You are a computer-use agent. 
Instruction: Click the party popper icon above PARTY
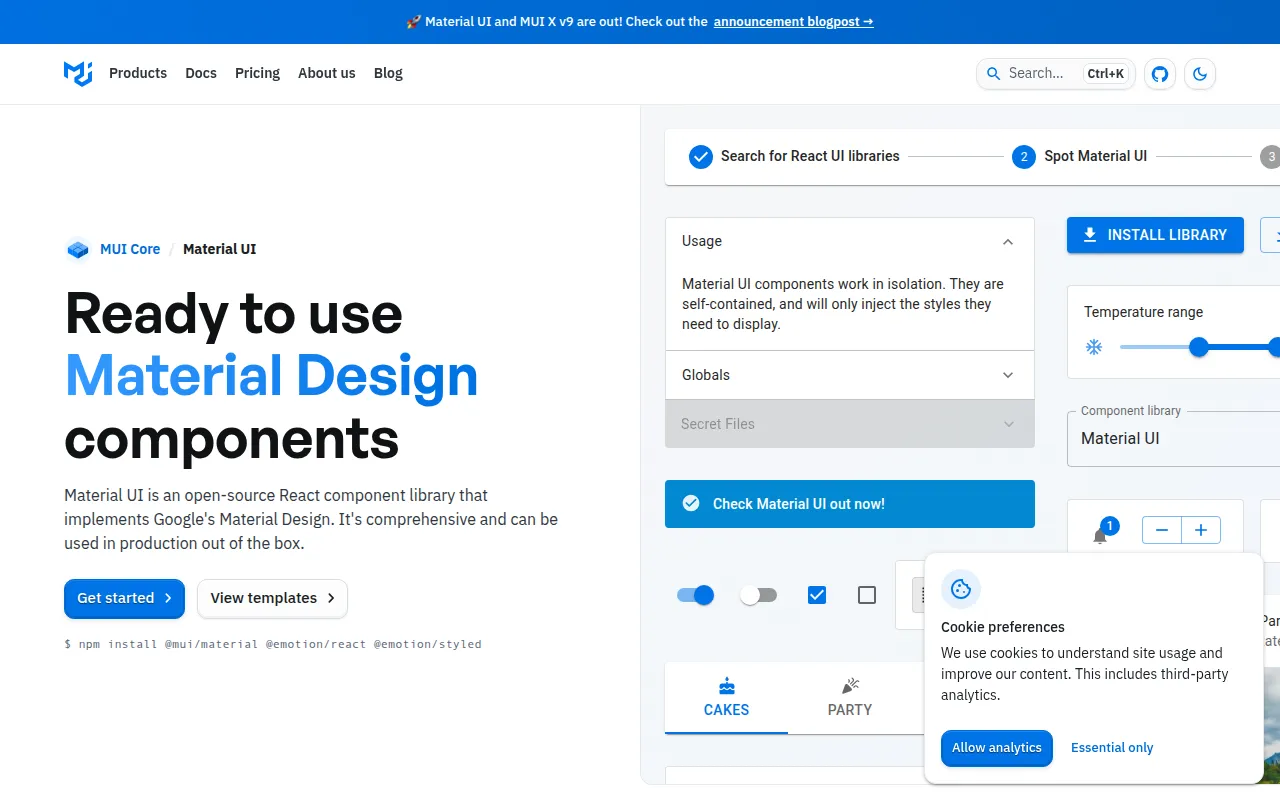850,686
